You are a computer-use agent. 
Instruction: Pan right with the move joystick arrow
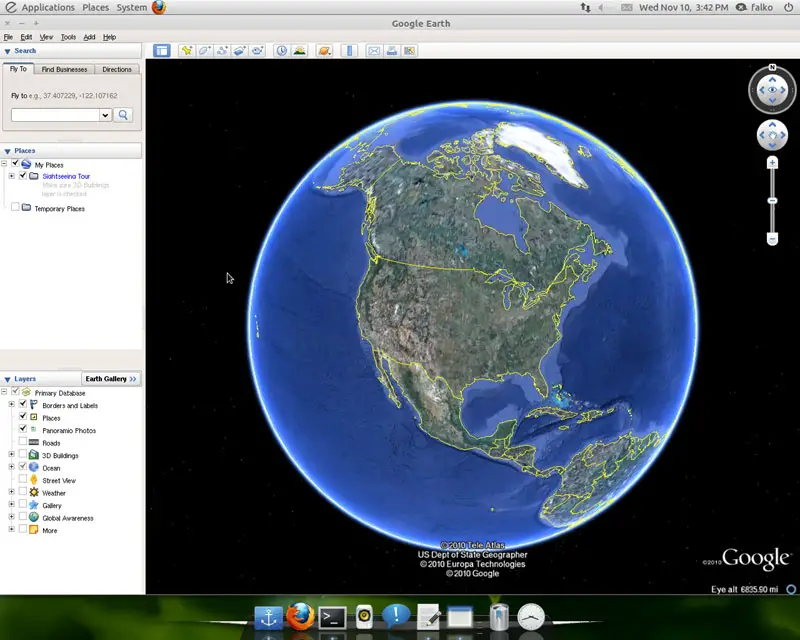[783, 135]
